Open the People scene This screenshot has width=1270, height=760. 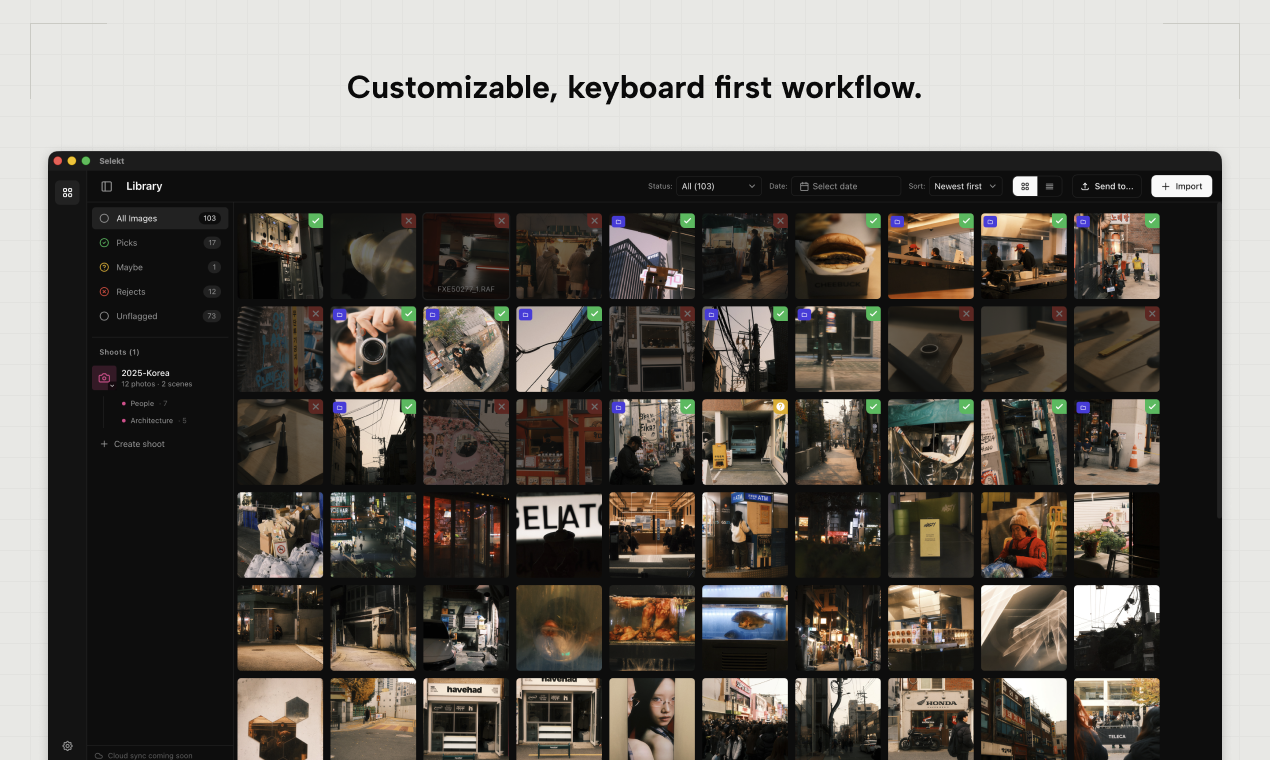142,404
